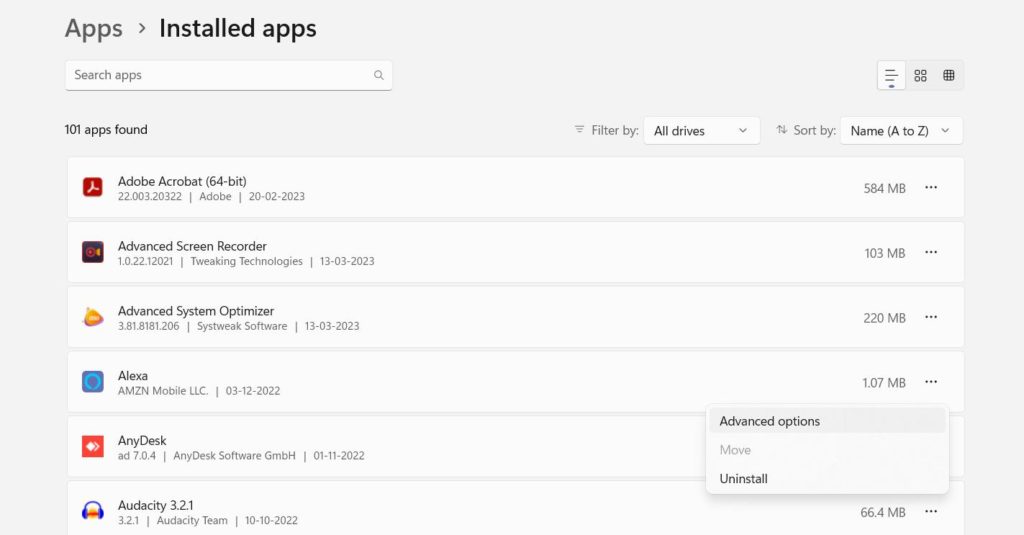Open the Filter by All drives dropdown
Viewport: 1024px width, 535px height.
tap(701, 131)
